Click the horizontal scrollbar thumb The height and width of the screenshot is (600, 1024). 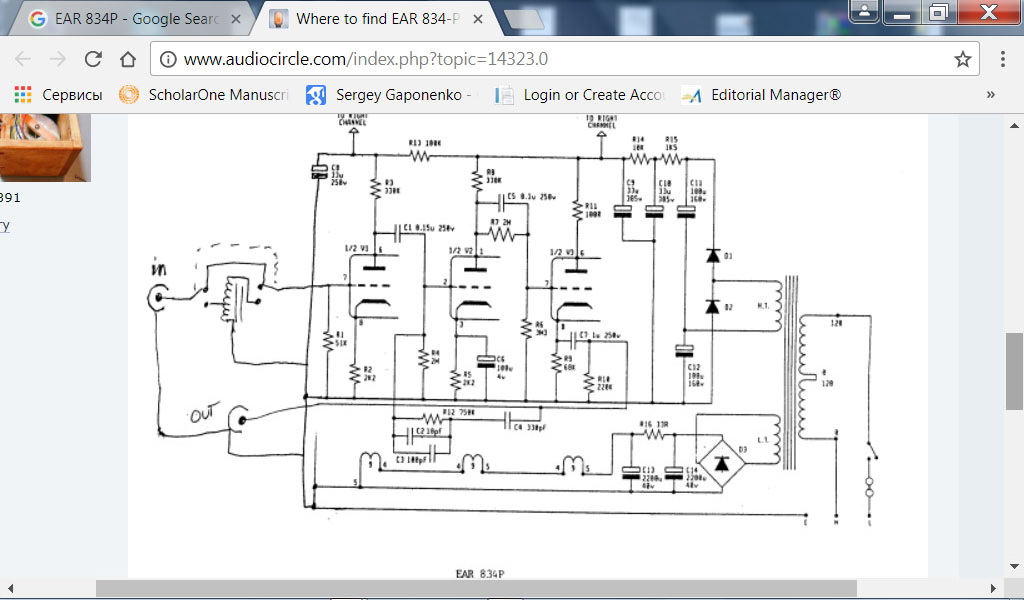tap(476, 588)
